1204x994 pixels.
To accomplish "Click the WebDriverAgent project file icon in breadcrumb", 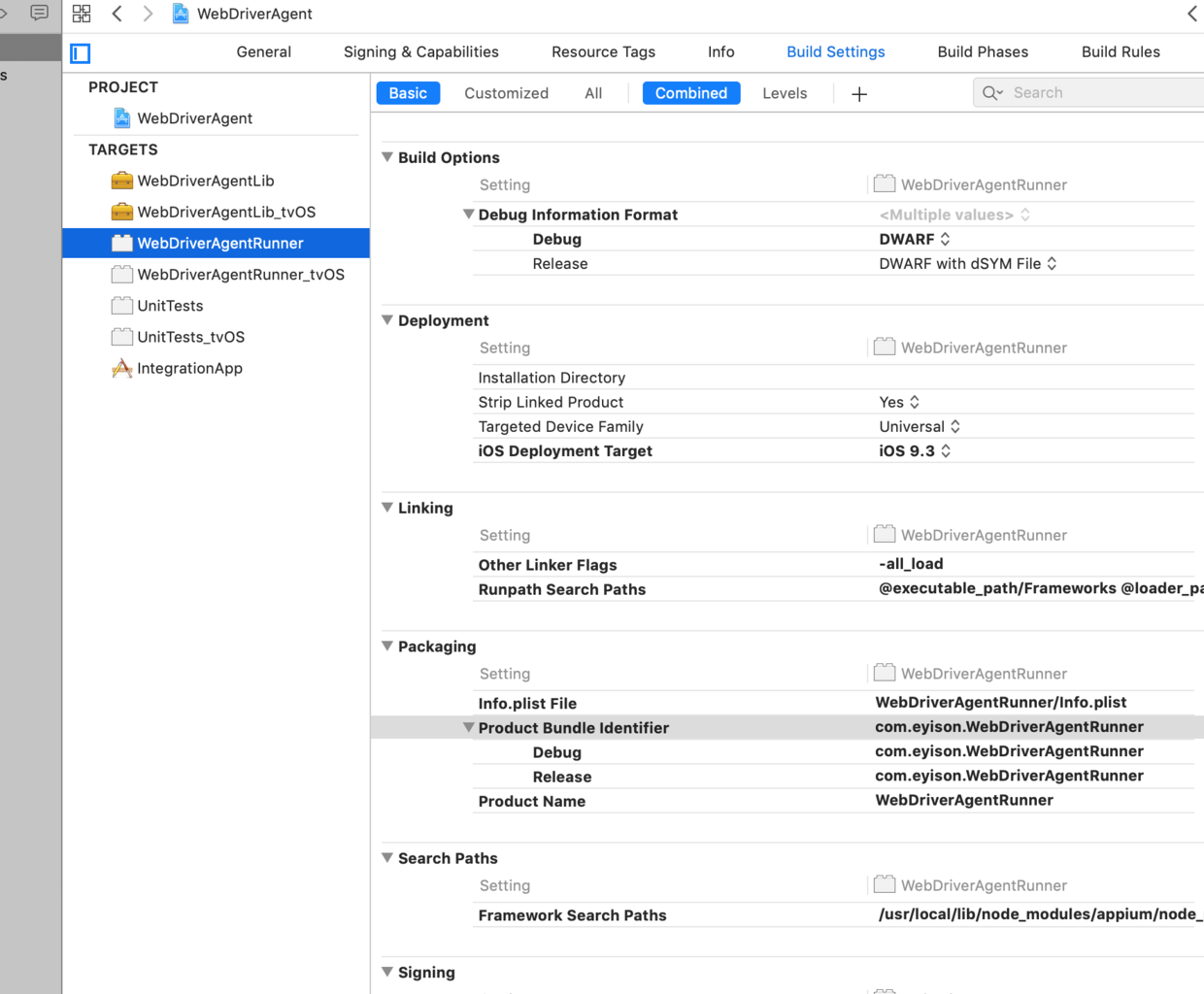I will pyautogui.click(x=181, y=14).
